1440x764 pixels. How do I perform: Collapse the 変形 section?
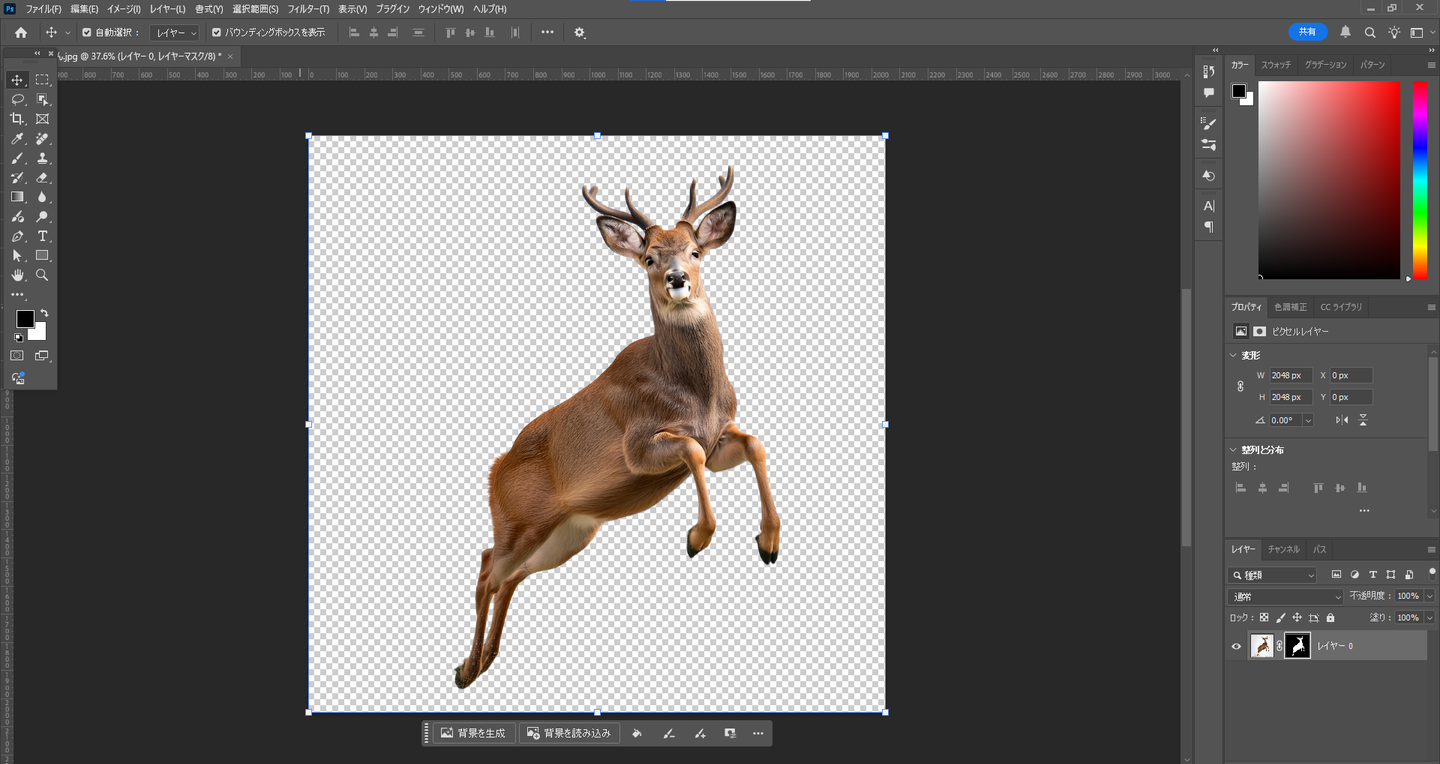pos(1233,355)
